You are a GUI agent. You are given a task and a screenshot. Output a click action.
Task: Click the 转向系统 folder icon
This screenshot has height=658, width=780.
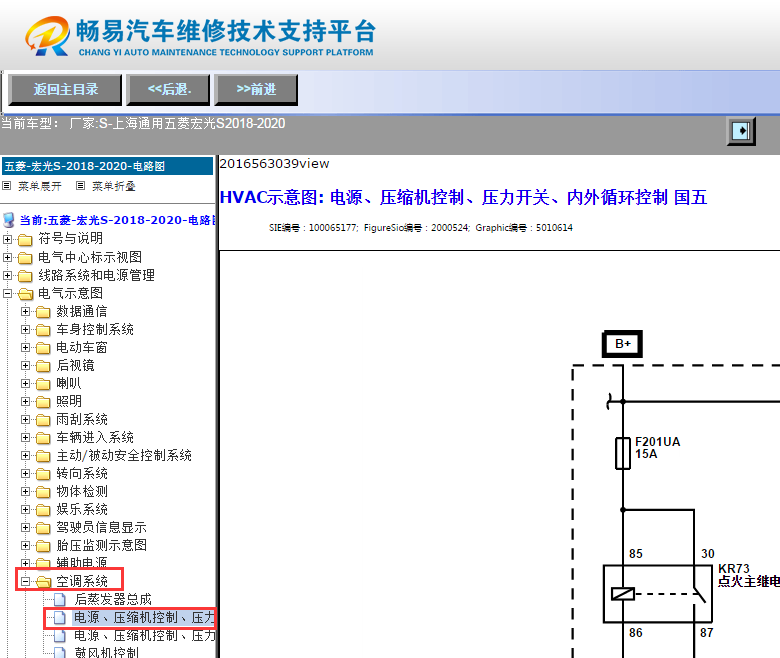tap(43, 474)
